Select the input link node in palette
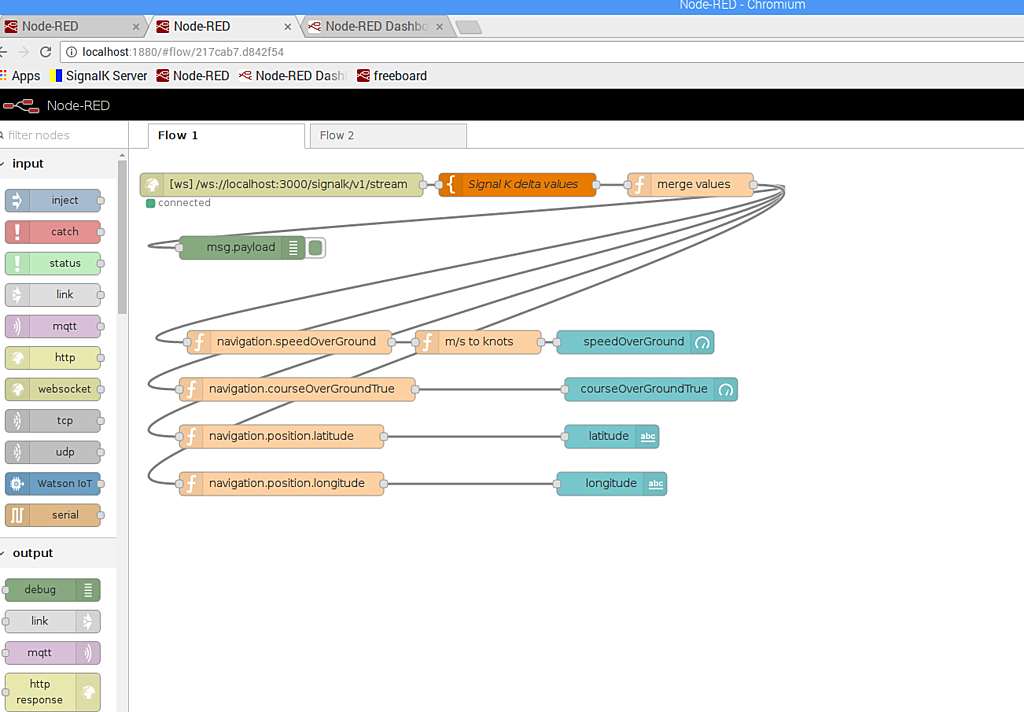This screenshot has height=712, width=1024. pos(53,295)
